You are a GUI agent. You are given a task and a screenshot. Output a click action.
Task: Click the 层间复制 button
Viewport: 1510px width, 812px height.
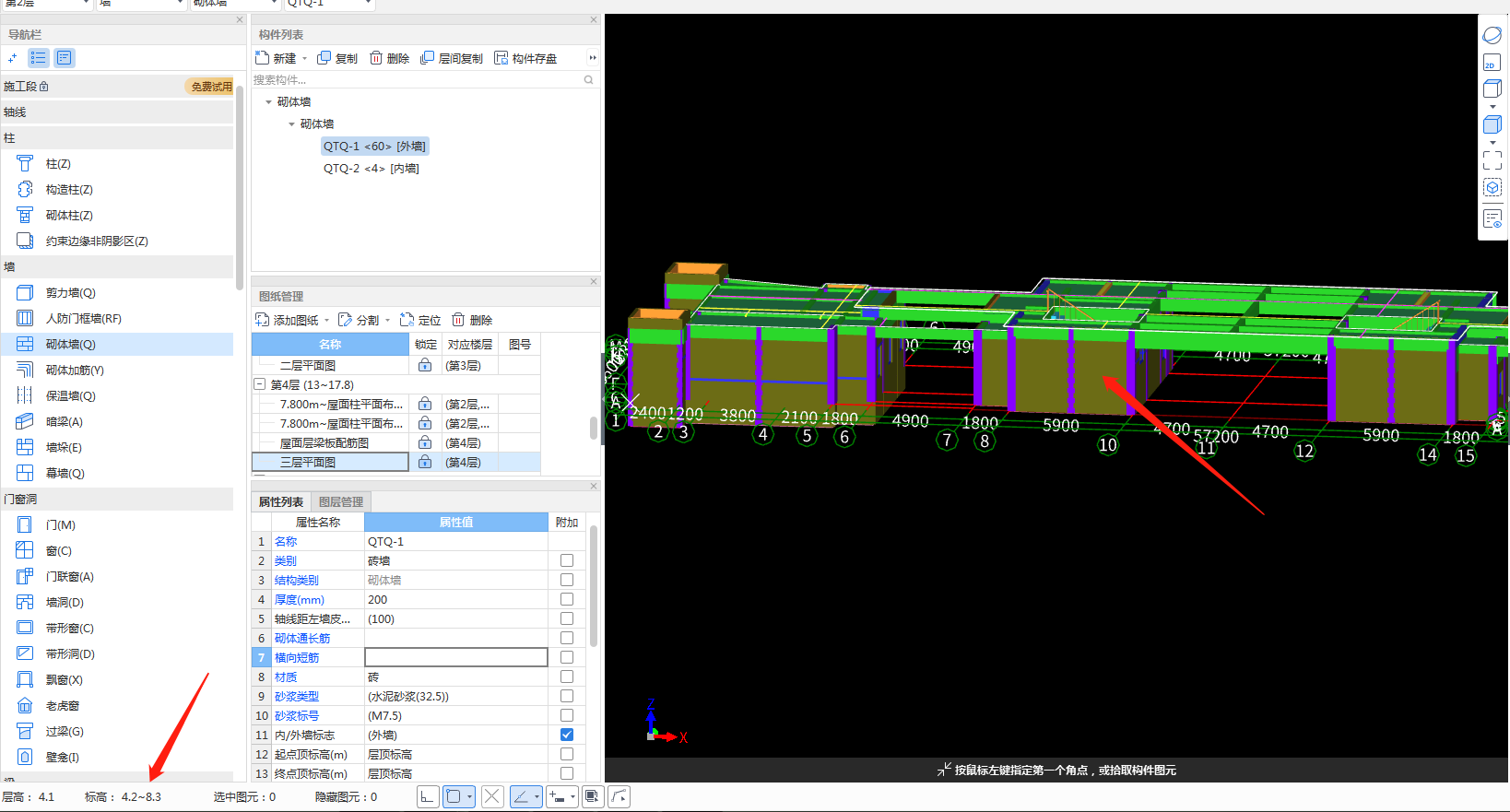click(x=452, y=58)
